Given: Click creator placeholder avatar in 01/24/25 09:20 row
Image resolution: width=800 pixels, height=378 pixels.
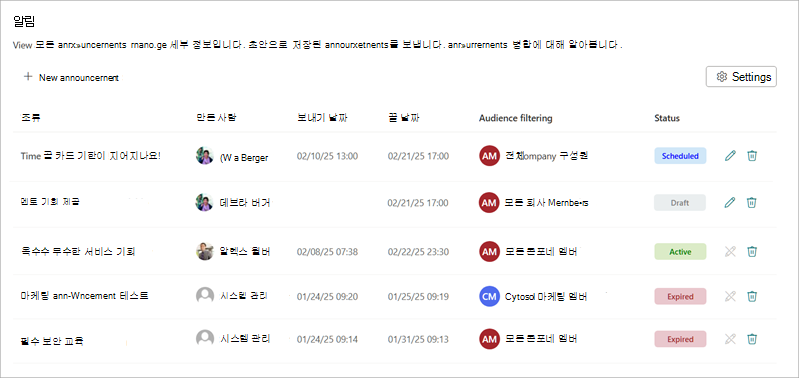Looking at the screenshot, I should tap(205, 296).
